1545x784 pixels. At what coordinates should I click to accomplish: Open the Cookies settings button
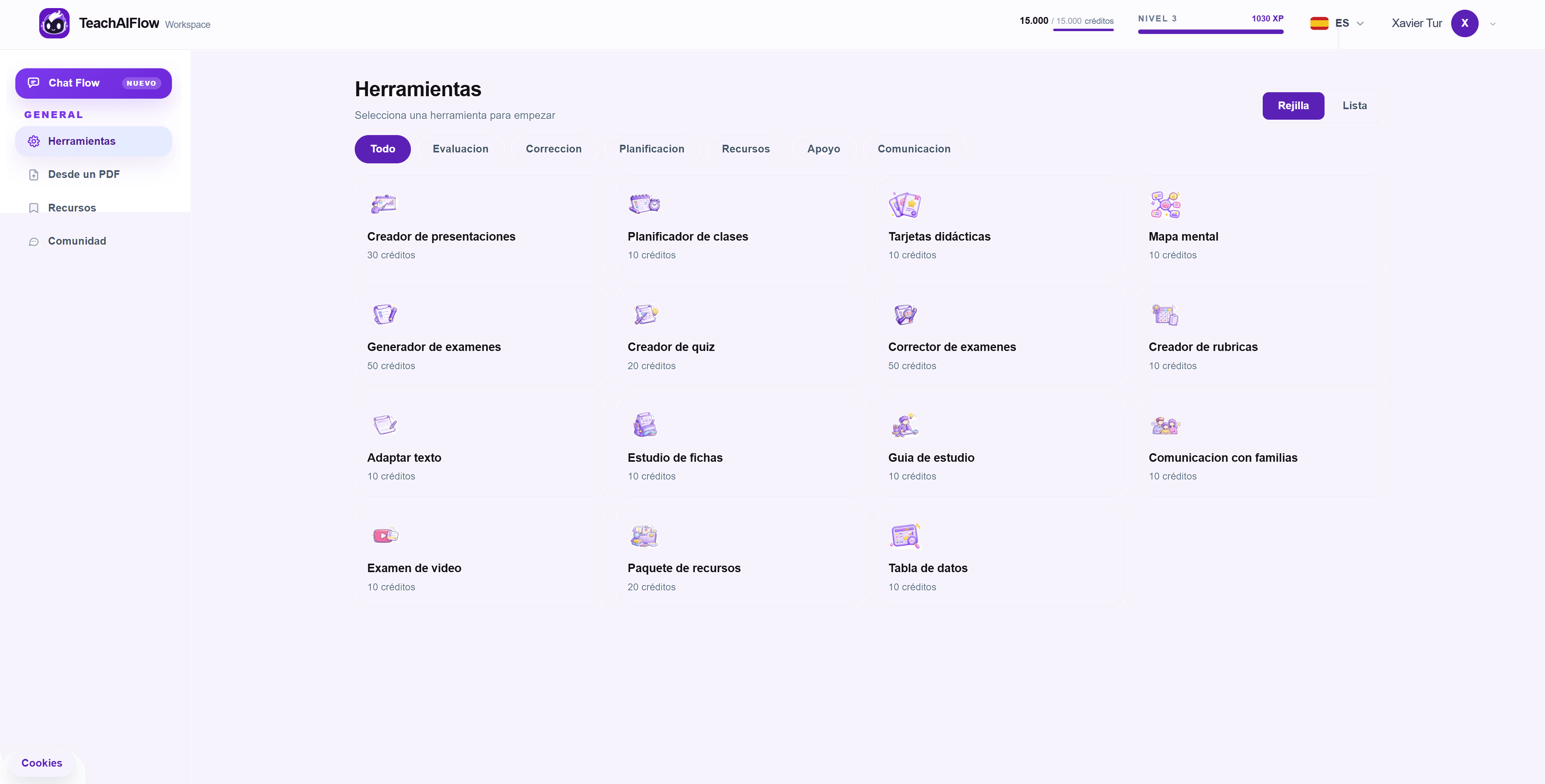pyautogui.click(x=42, y=763)
